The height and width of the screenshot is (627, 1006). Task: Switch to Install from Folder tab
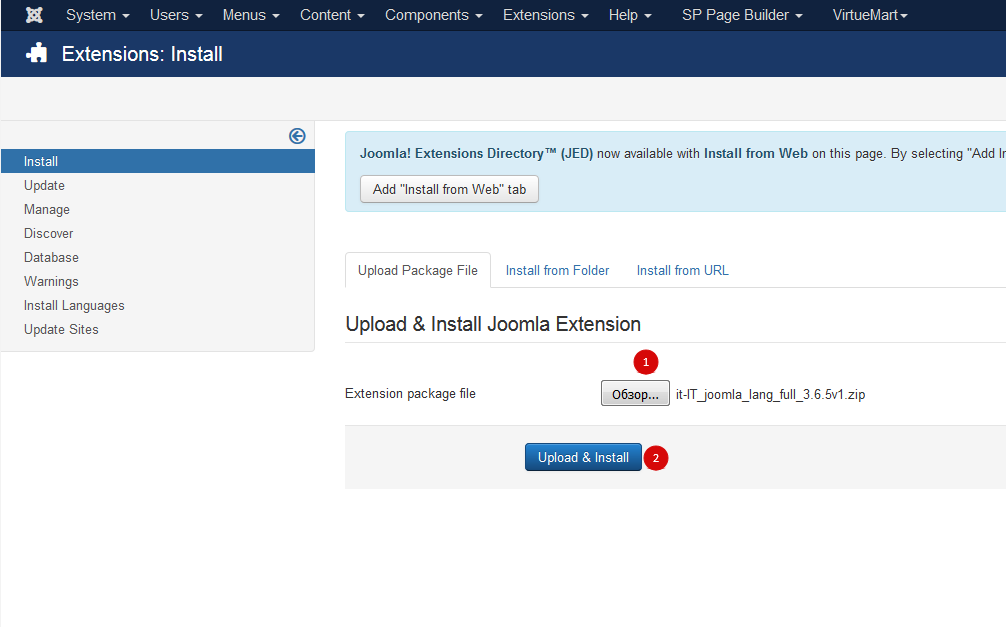tap(557, 270)
